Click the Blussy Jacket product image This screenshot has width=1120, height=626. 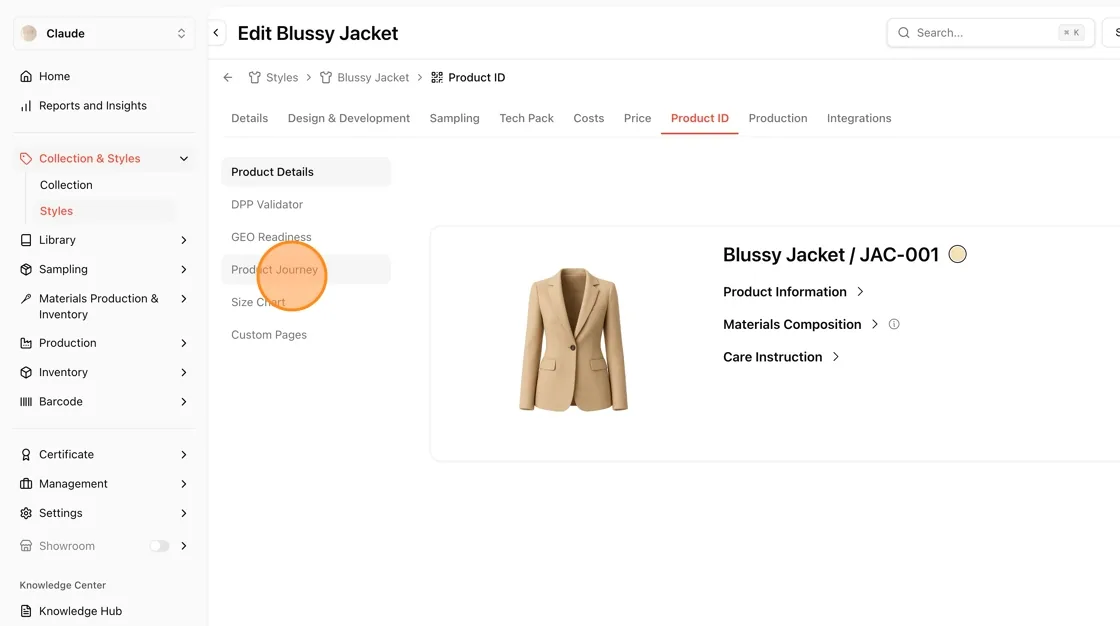(573, 340)
